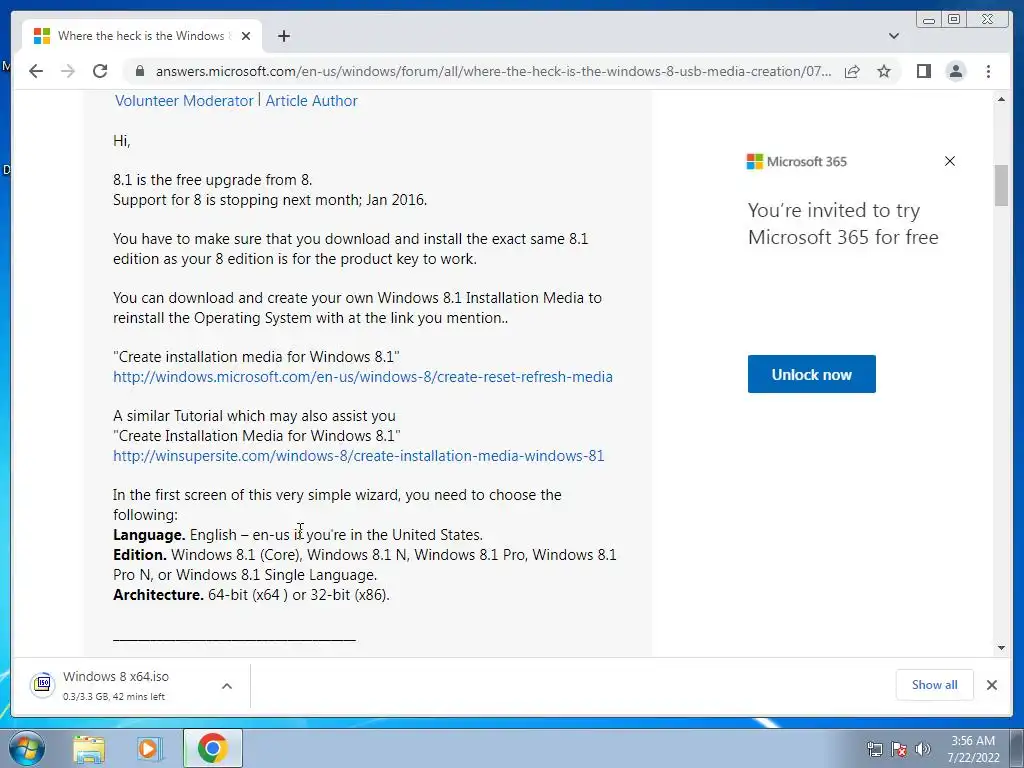Click the vertical scrollbar thumb
The image size is (1024, 768).
click(1001, 185)
